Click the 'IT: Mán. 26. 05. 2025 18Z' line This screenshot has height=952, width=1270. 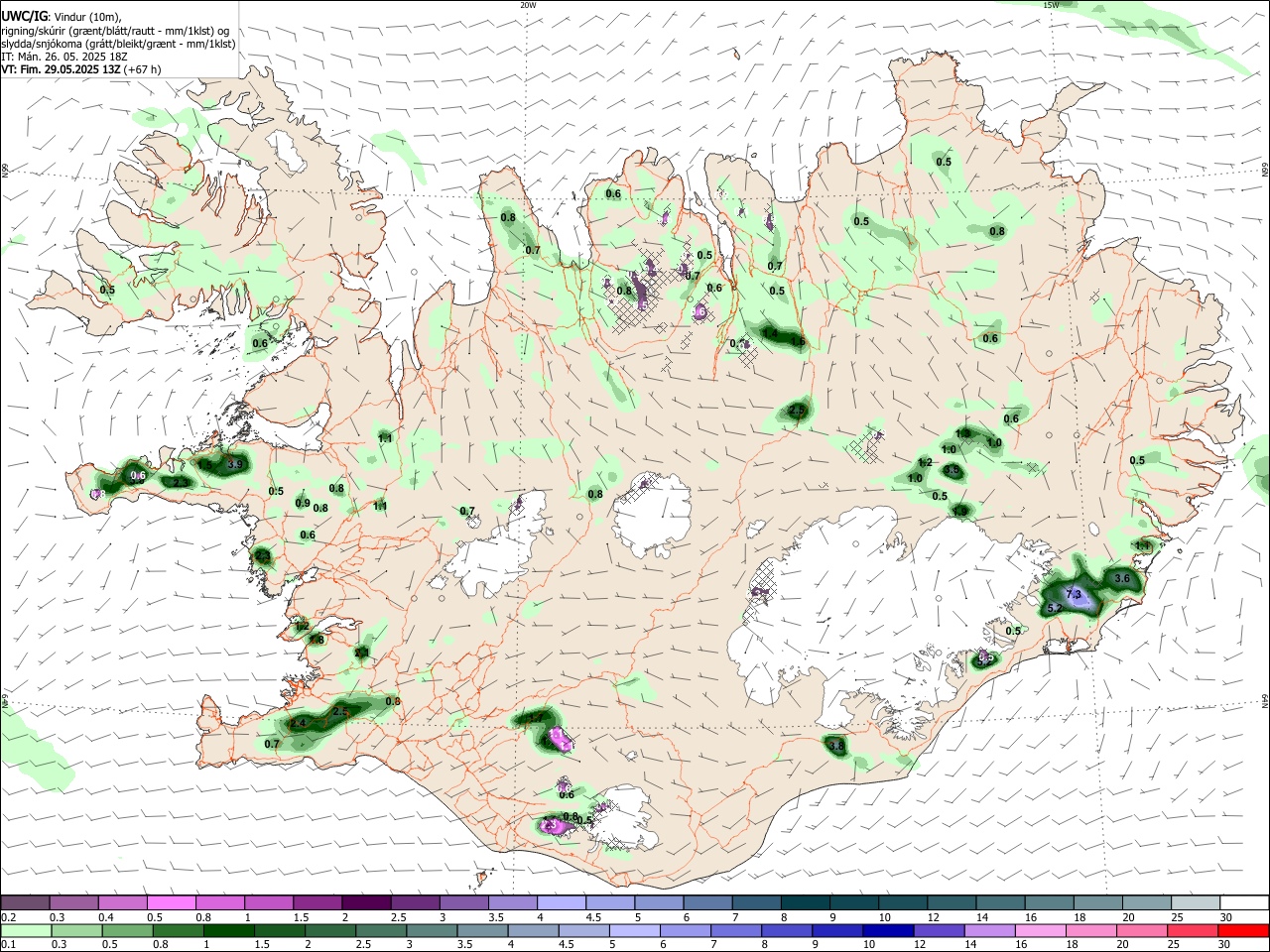[64, 57]
